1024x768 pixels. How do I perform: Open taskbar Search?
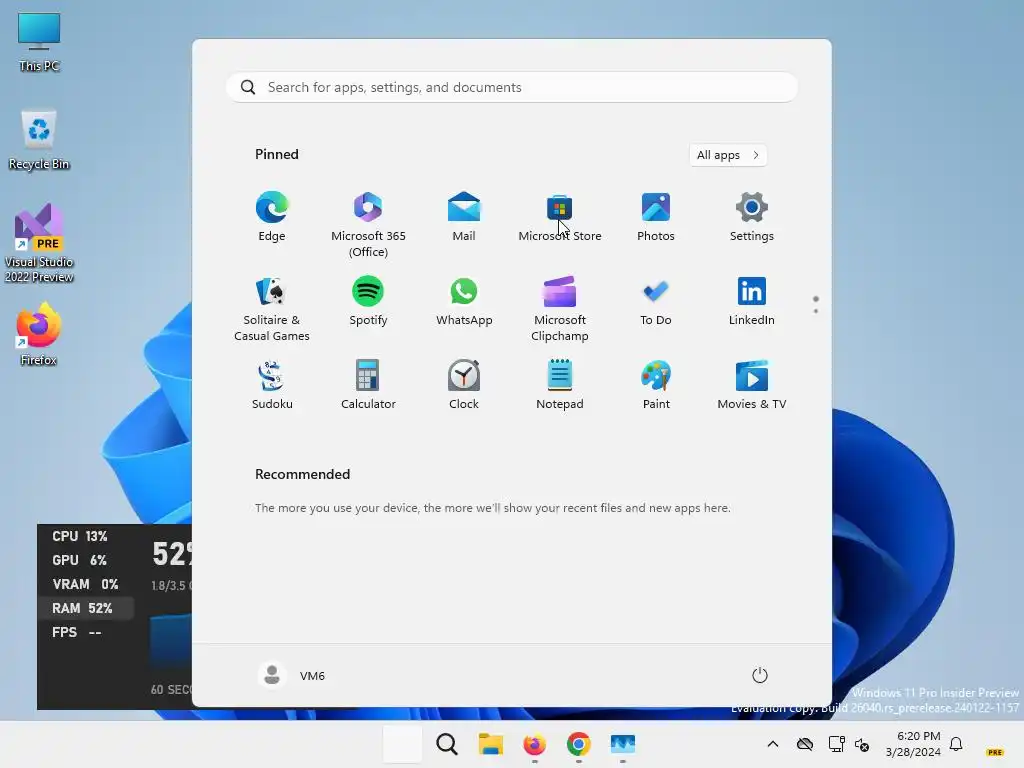(447, 744)
